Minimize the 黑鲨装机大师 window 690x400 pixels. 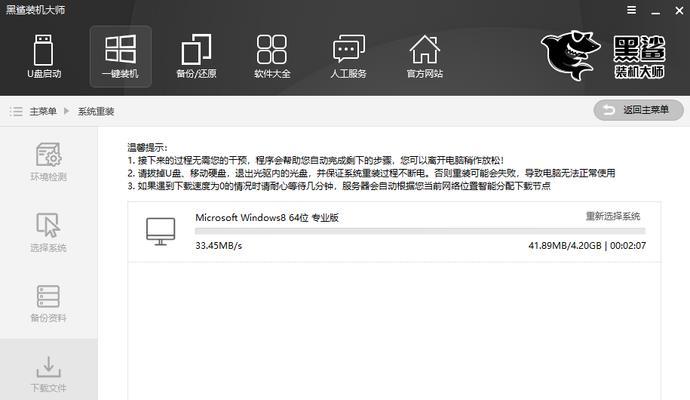[656, 11]
